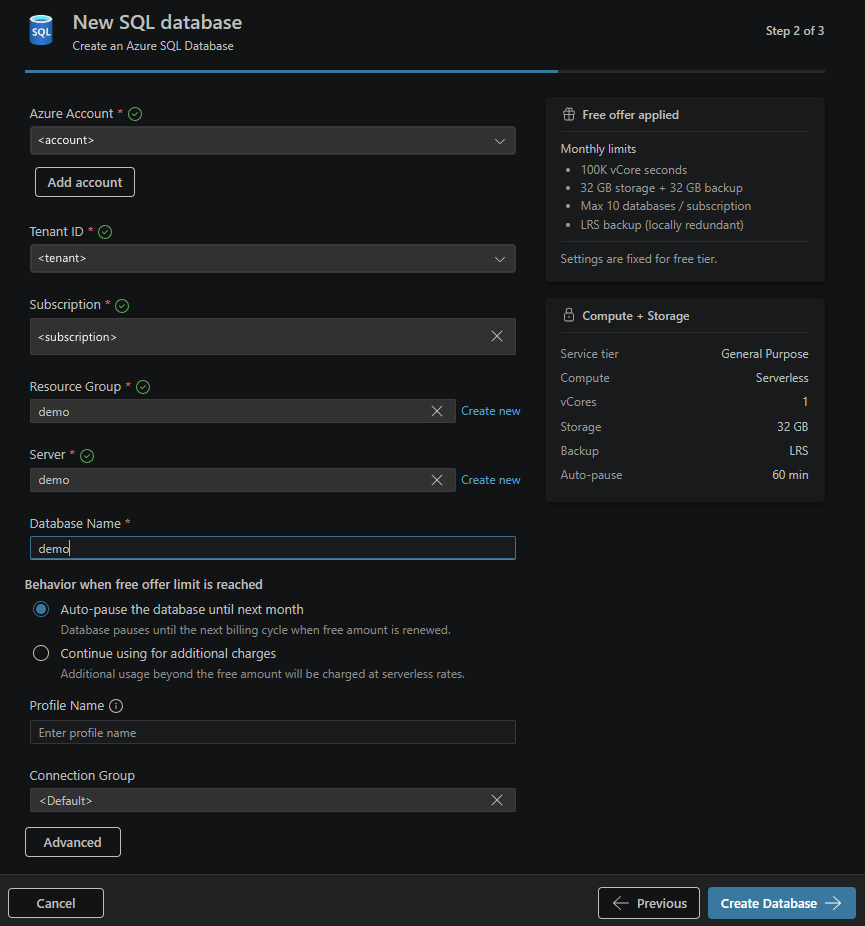Click green checkmark next to Subscription
This screenshot has width=865, height=926.
click(x=122, y=306)
